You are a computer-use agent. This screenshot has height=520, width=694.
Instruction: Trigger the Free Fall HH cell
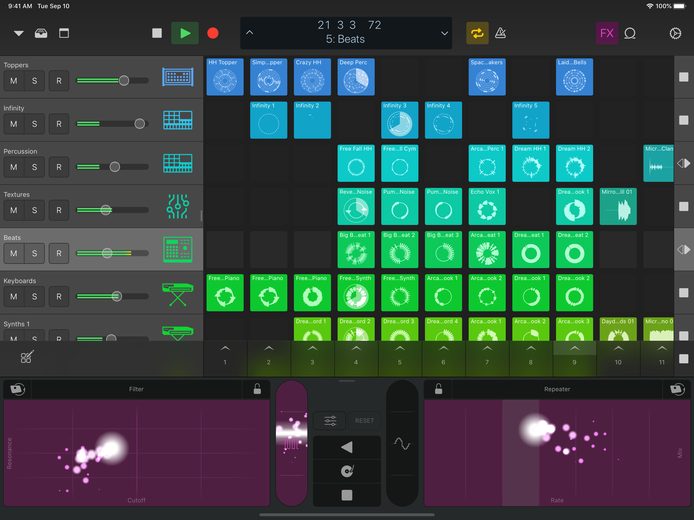coord(356,163)
